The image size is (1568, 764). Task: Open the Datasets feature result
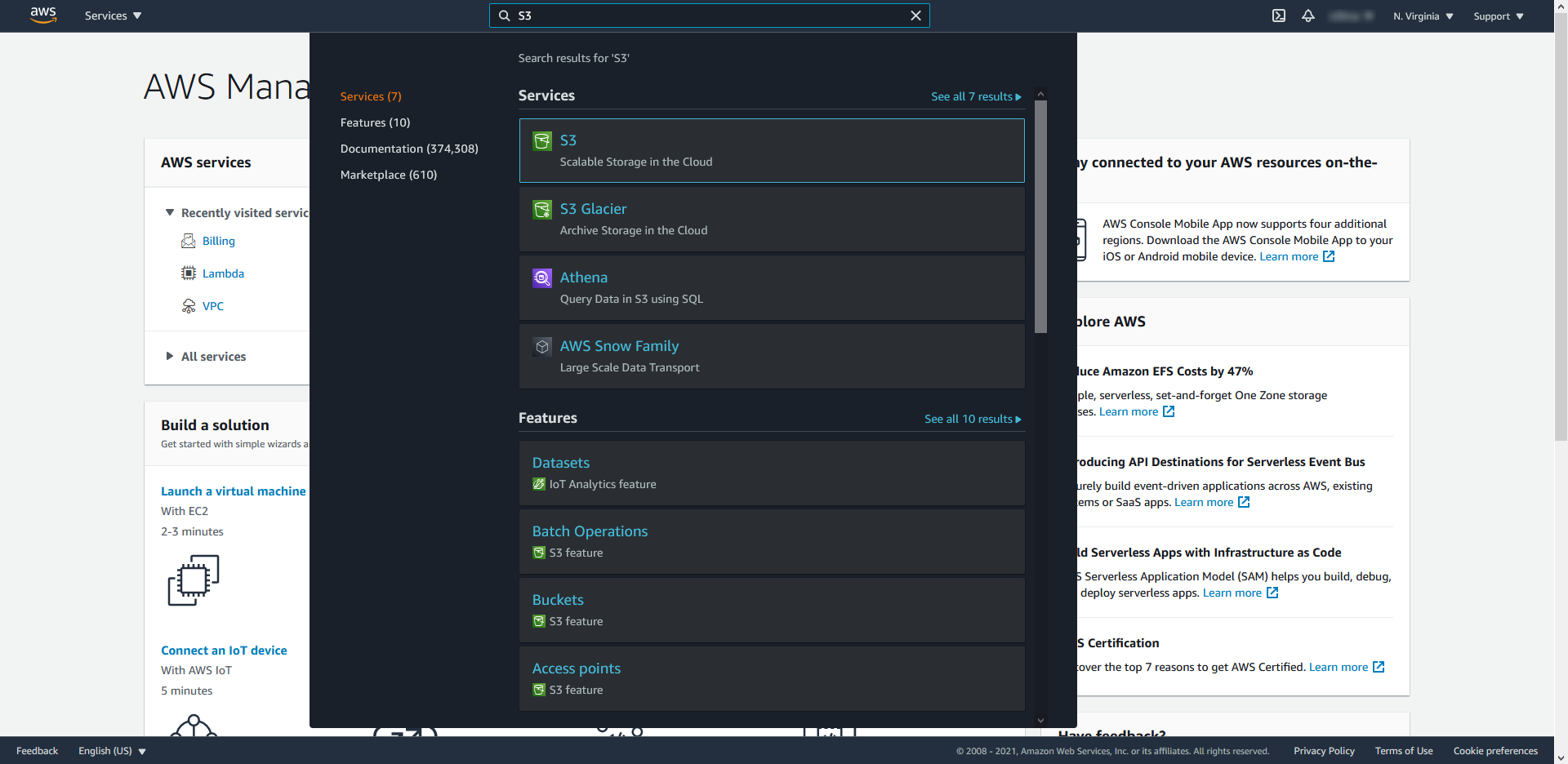pos(772,473)
